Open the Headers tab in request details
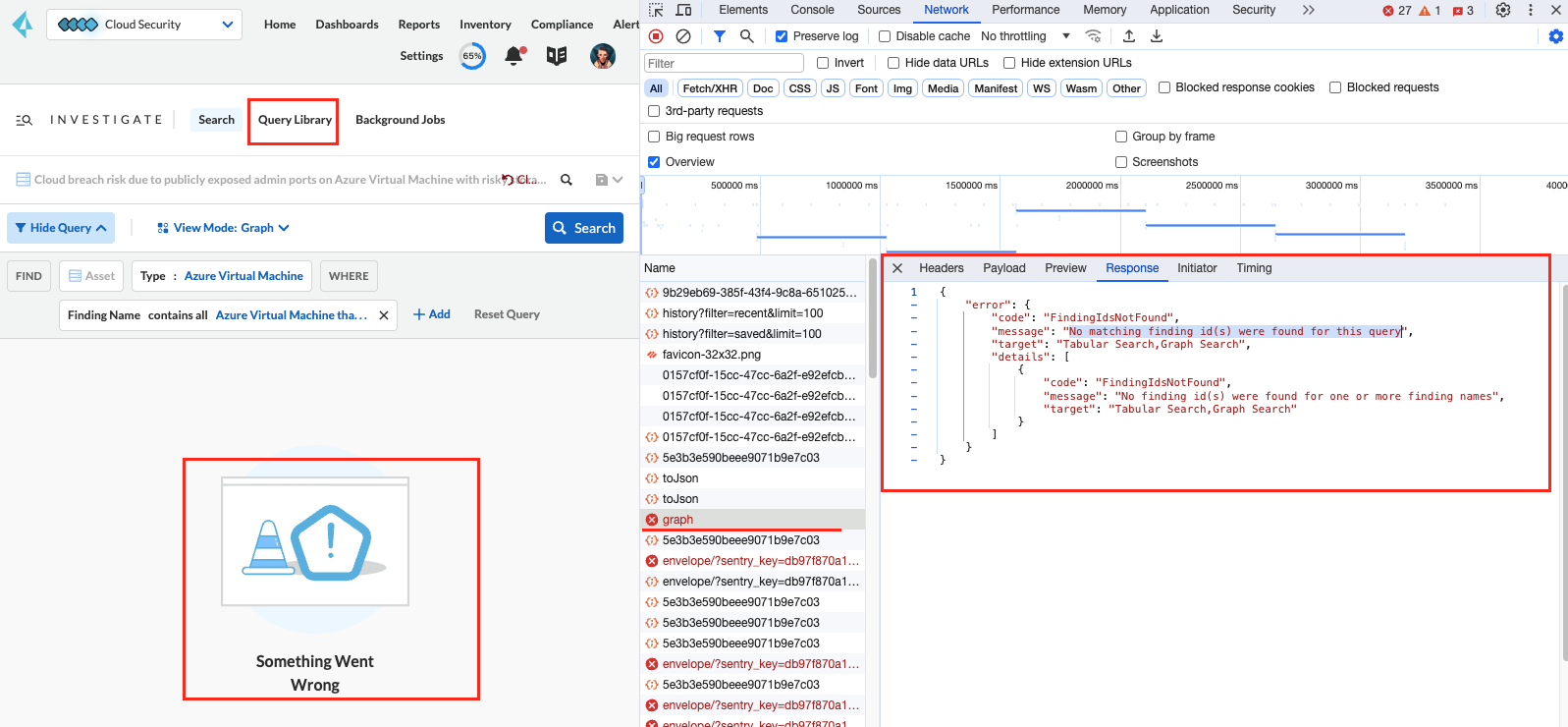Screen dimensions: 1568x727 pyautogui.click(x=941, y=268)
